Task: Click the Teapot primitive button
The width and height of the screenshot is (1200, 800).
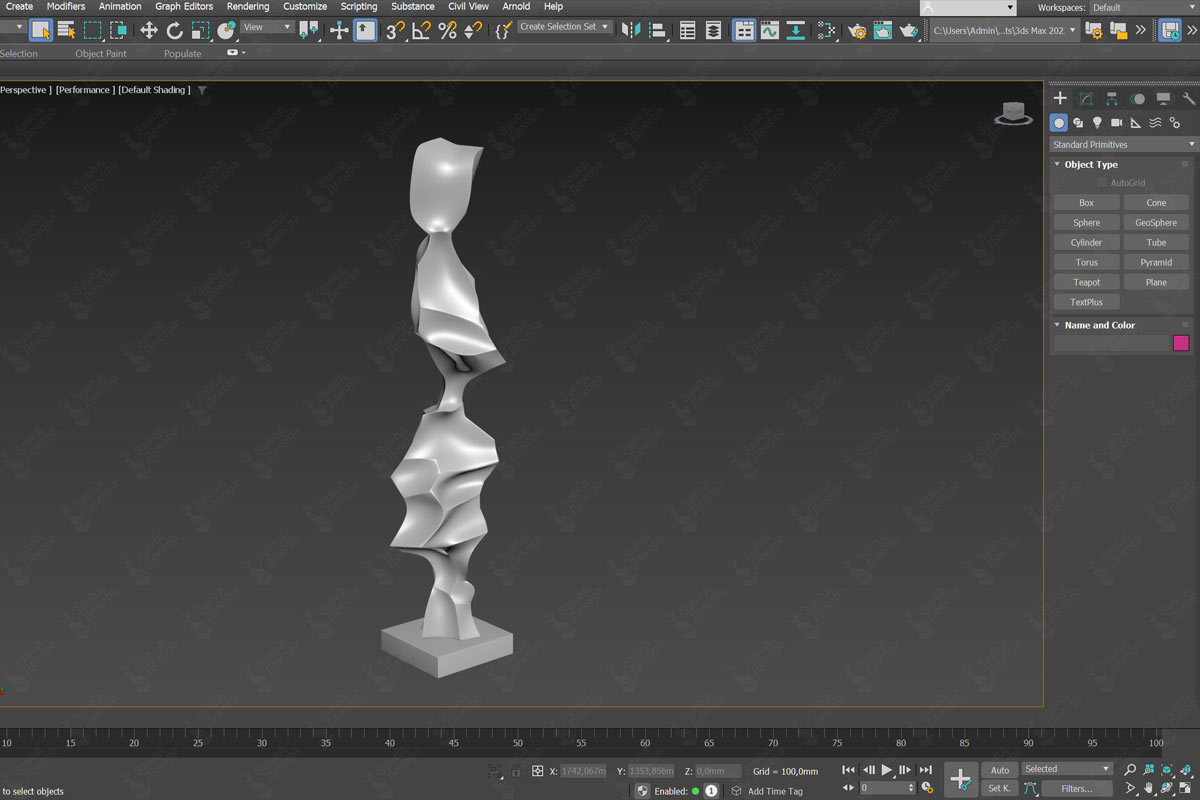Action: point(1086,282)
